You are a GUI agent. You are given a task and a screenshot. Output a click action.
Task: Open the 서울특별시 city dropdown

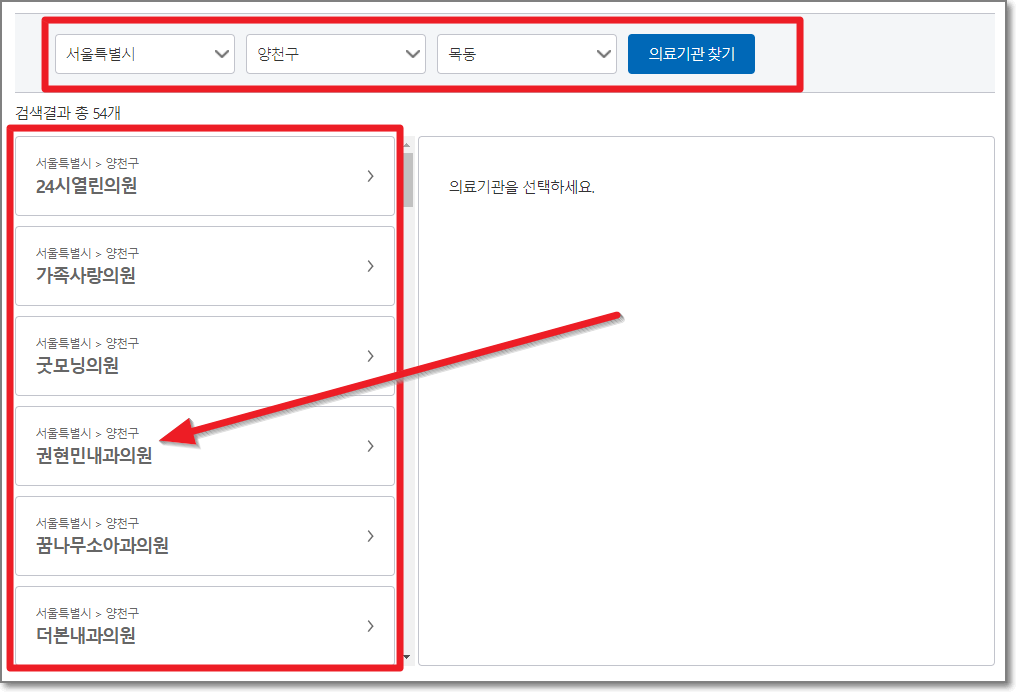[144, 54]
